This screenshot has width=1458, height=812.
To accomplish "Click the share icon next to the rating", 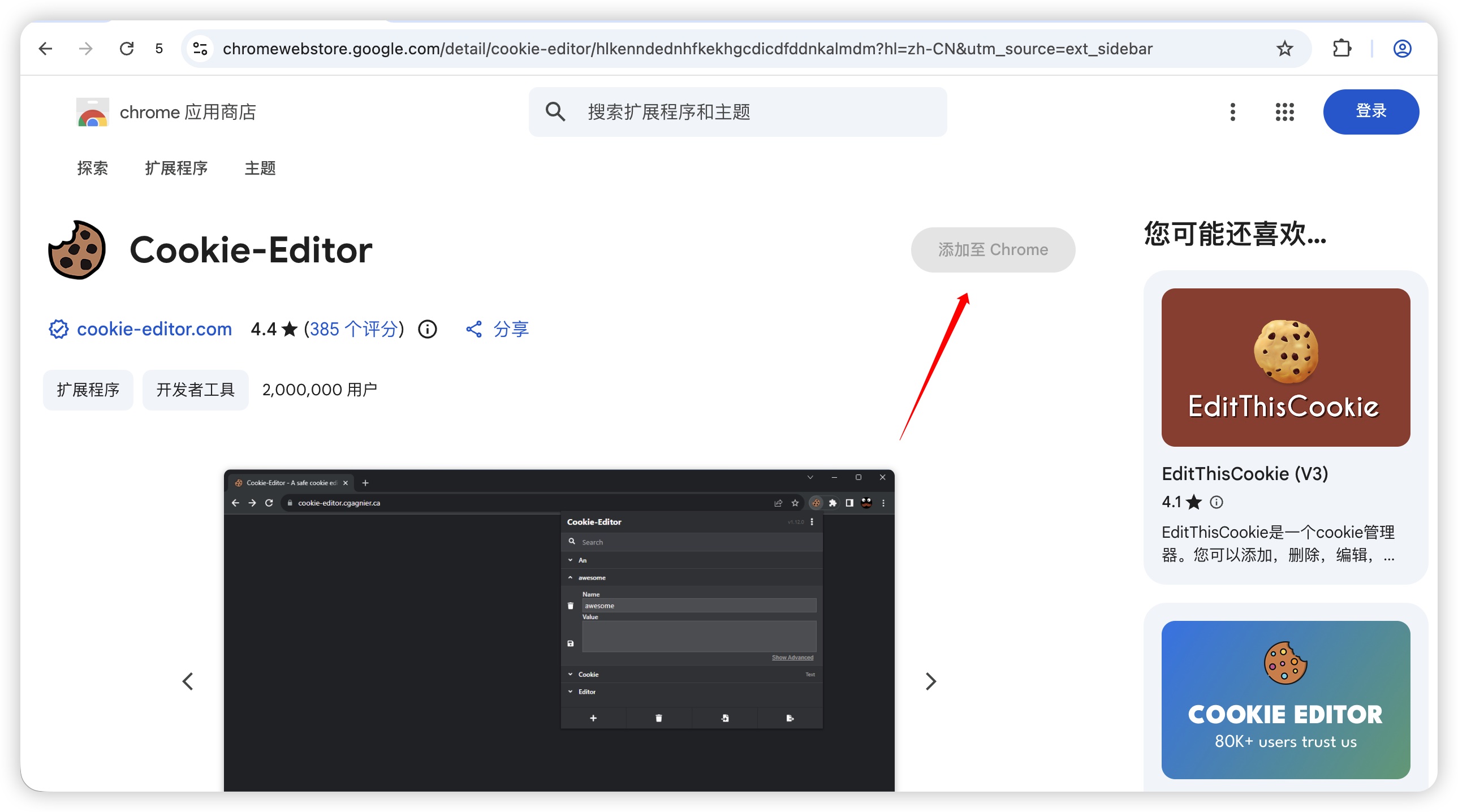I will (x=475, y=329).
